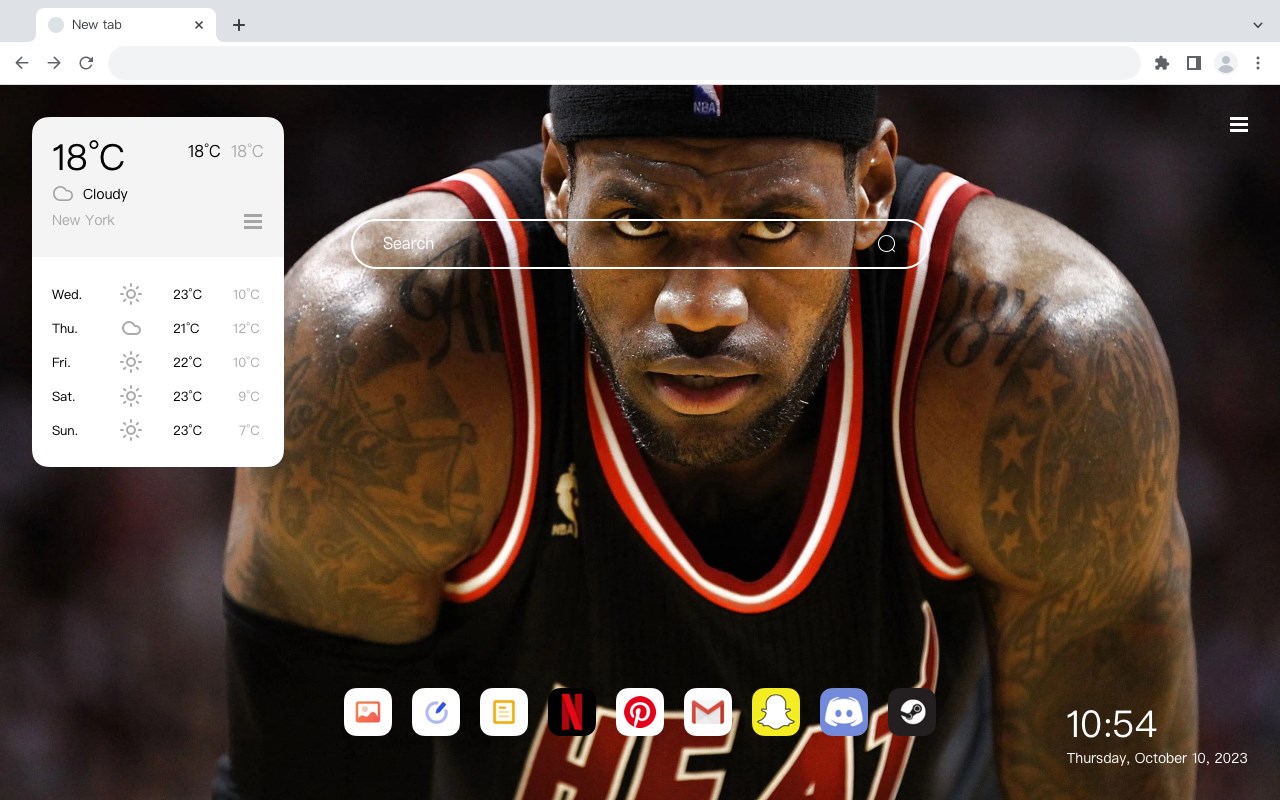Open the Snapchat shortcut
Viewport: 1280px width, 800px height.
[x=776, y=712]
